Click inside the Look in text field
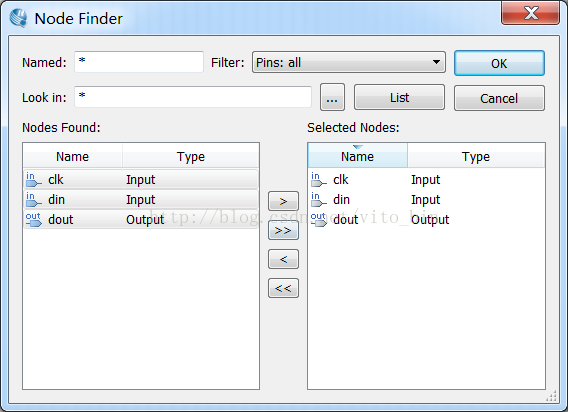The height and width of the screenshot is (412, 568). [x=193, y=97]
